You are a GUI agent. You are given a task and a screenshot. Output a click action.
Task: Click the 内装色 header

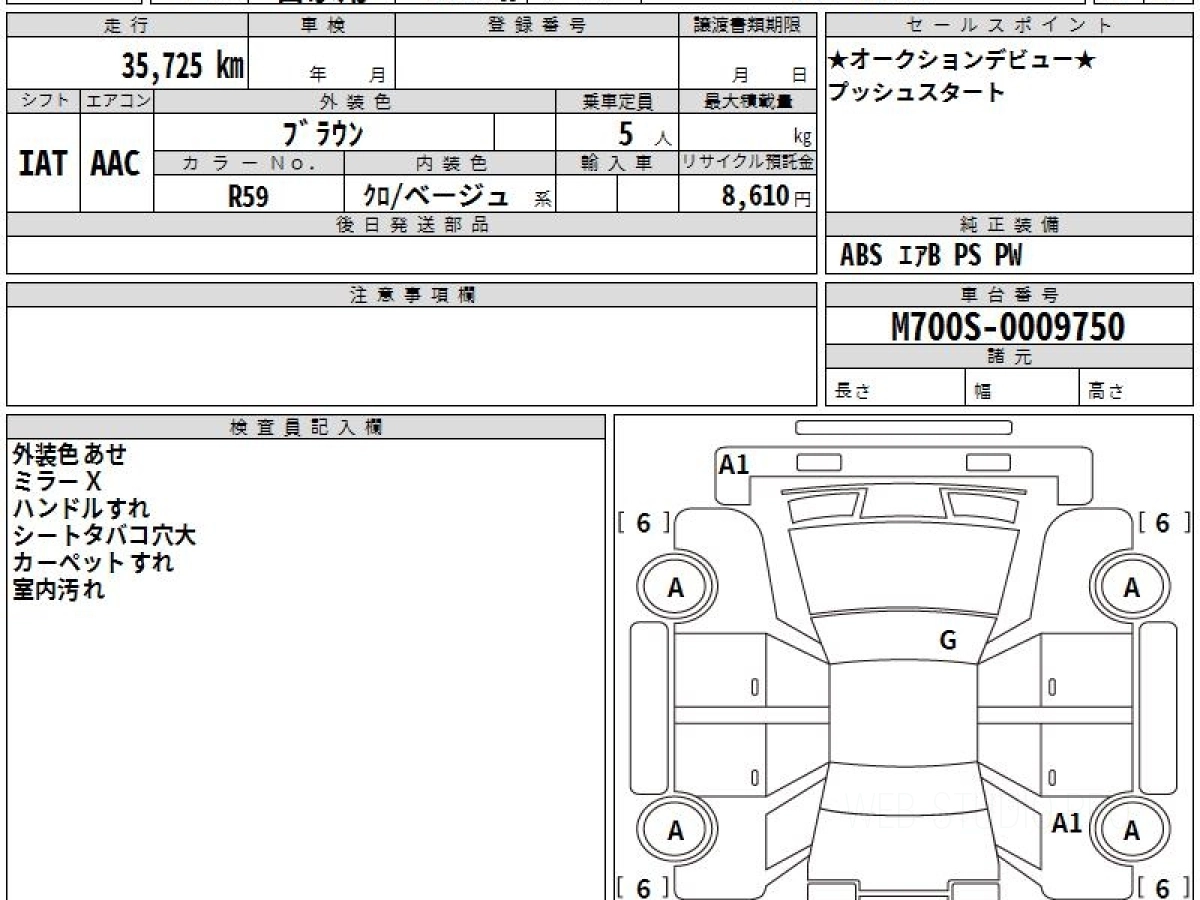tap(450, 163)
